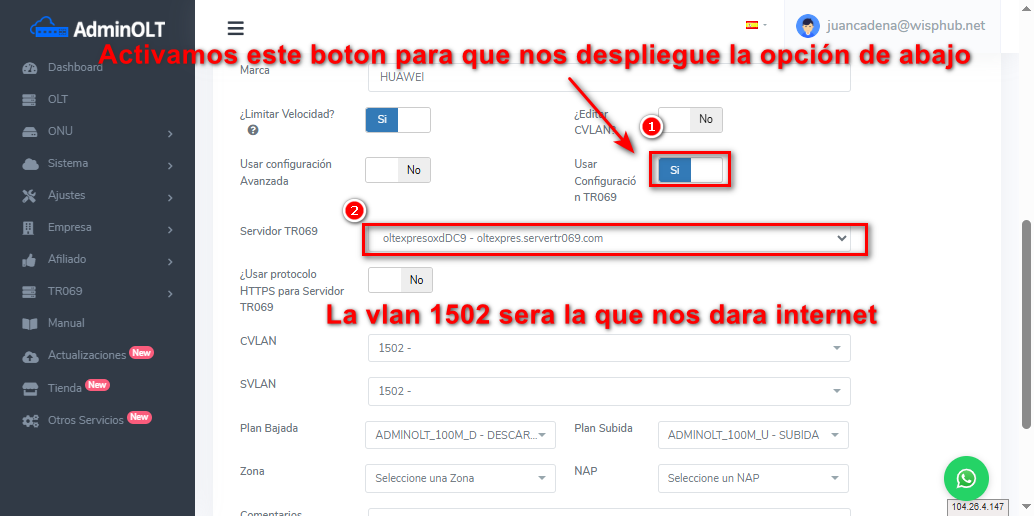Click the help icon under Limitar Velocidad
The width and height of the screenshot is (1034, 516).
[253, 130]
